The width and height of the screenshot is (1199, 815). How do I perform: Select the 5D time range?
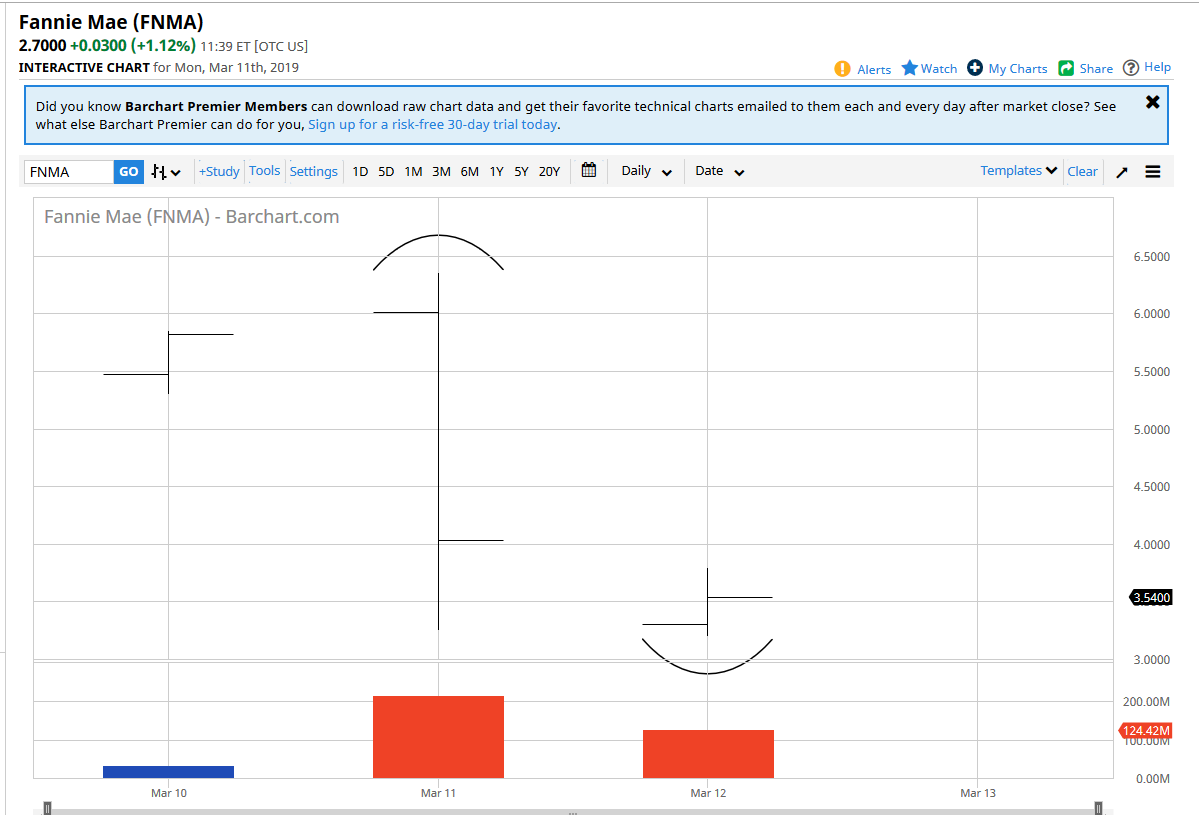[386, 171]
